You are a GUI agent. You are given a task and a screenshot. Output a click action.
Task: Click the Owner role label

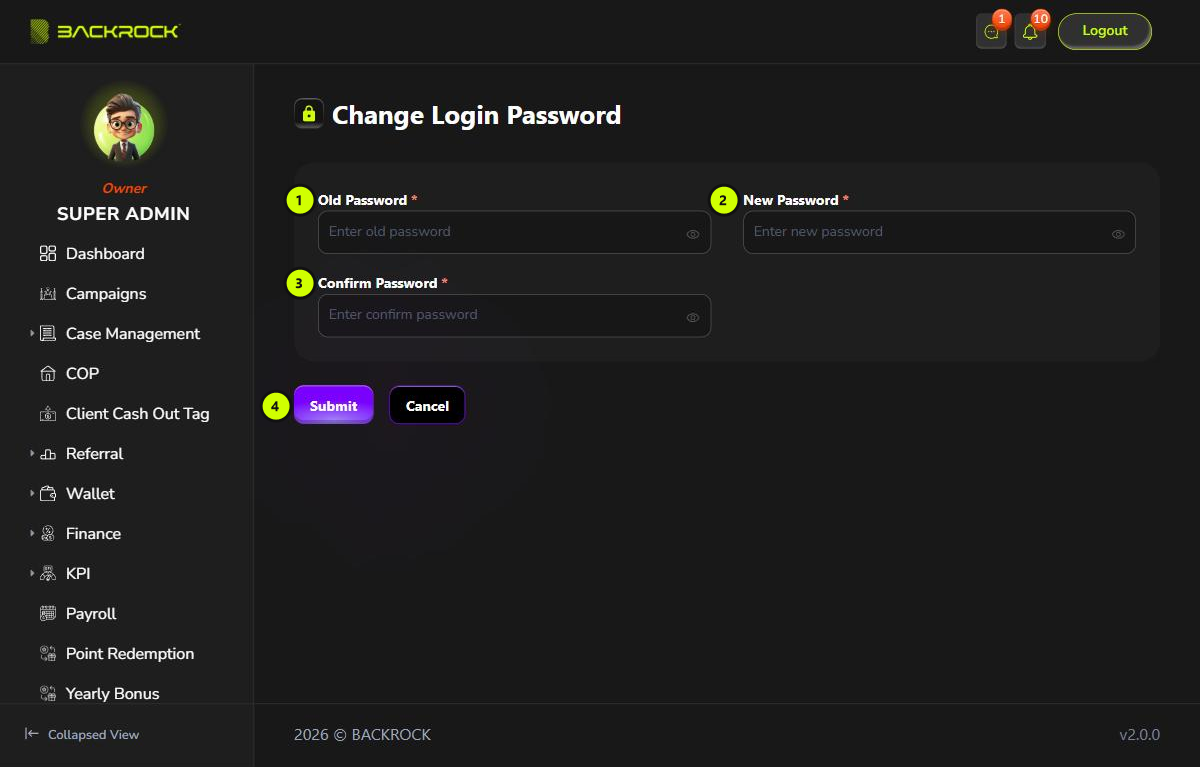point(124,188)
